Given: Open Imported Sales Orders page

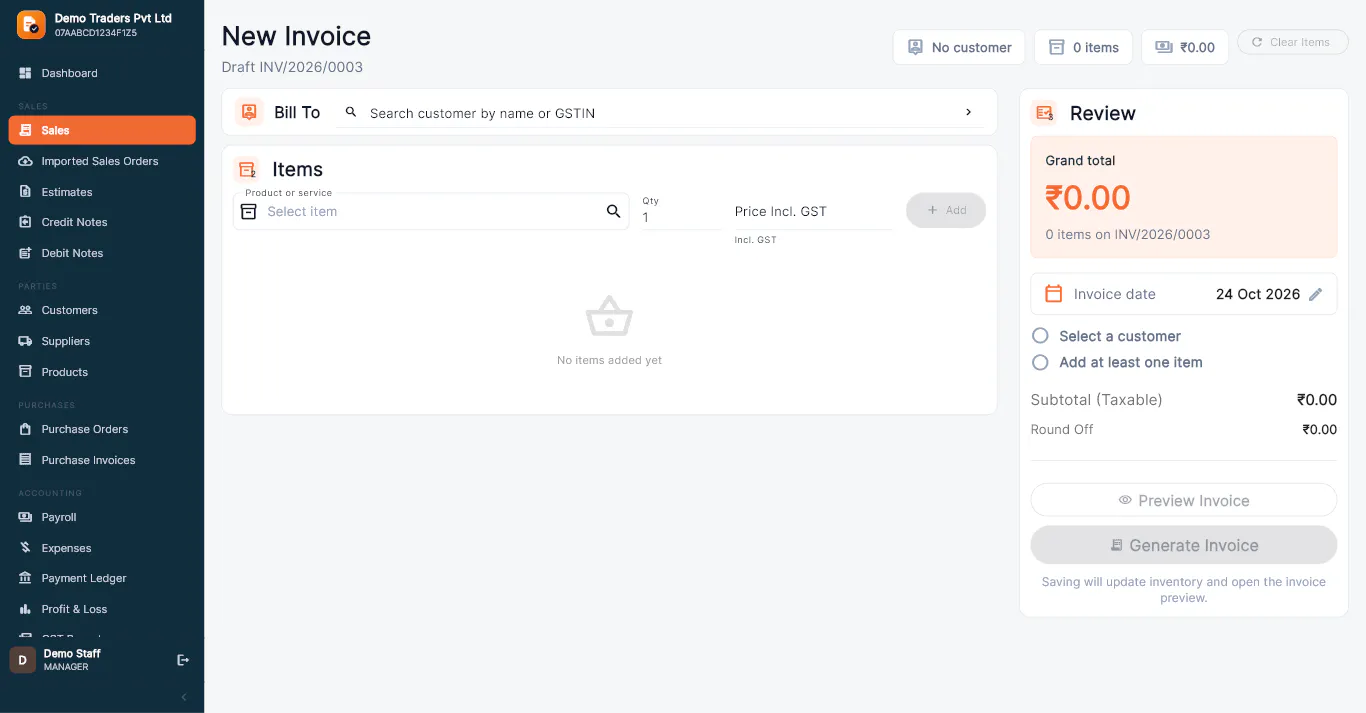Looking at the screenshot, I should point(102,161).
